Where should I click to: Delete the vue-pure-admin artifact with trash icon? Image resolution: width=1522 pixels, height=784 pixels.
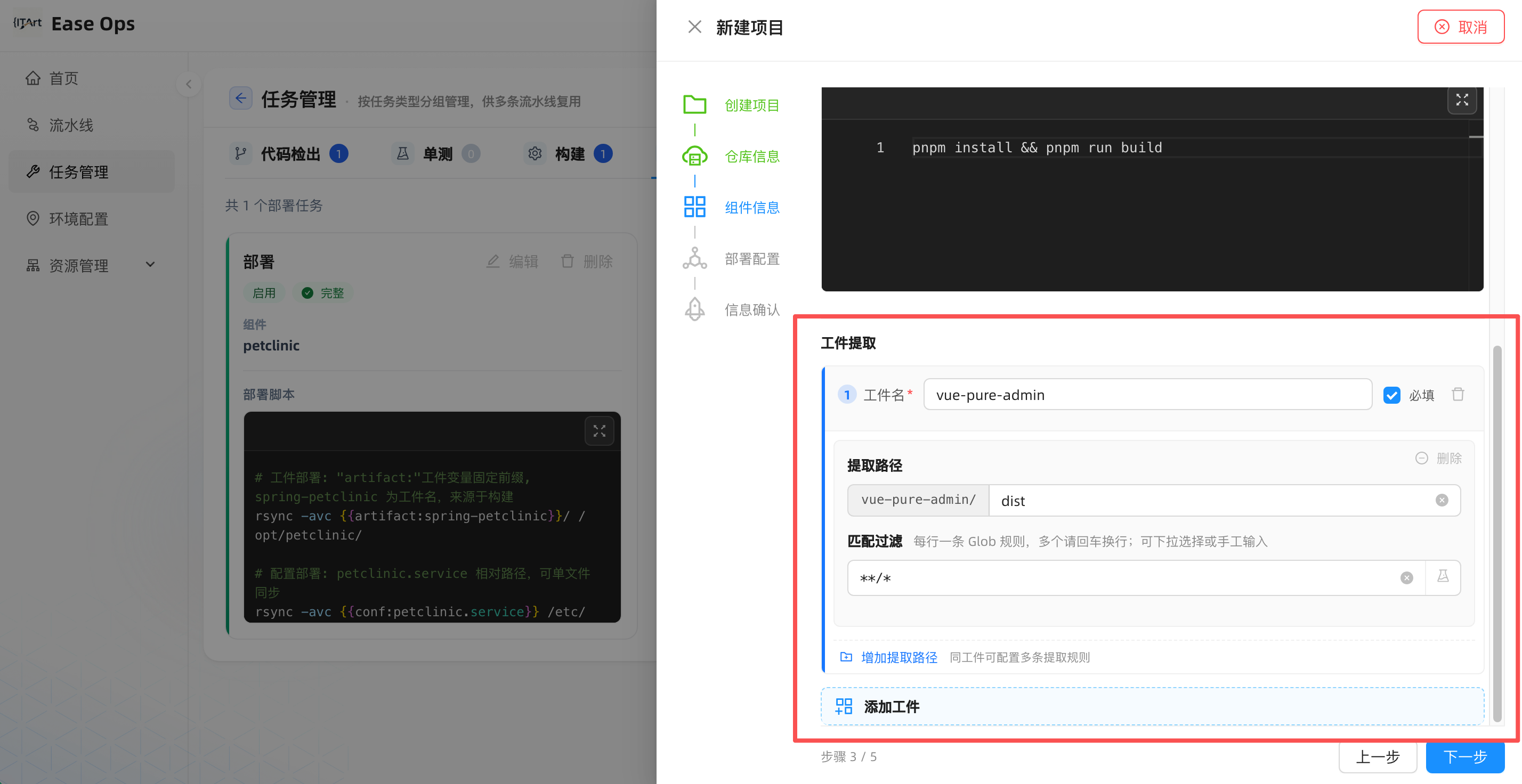pos(1458,394)
